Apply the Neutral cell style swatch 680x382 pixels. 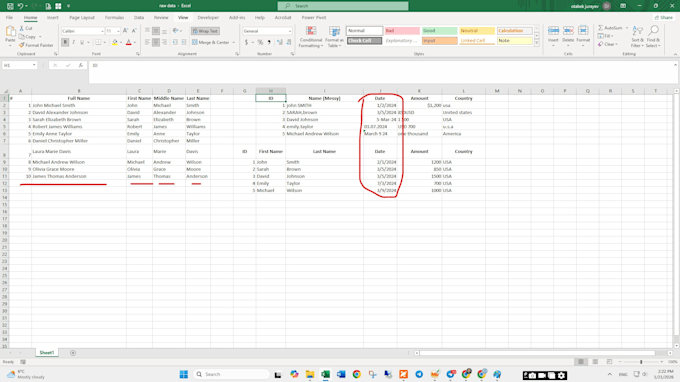coord(477,31)
